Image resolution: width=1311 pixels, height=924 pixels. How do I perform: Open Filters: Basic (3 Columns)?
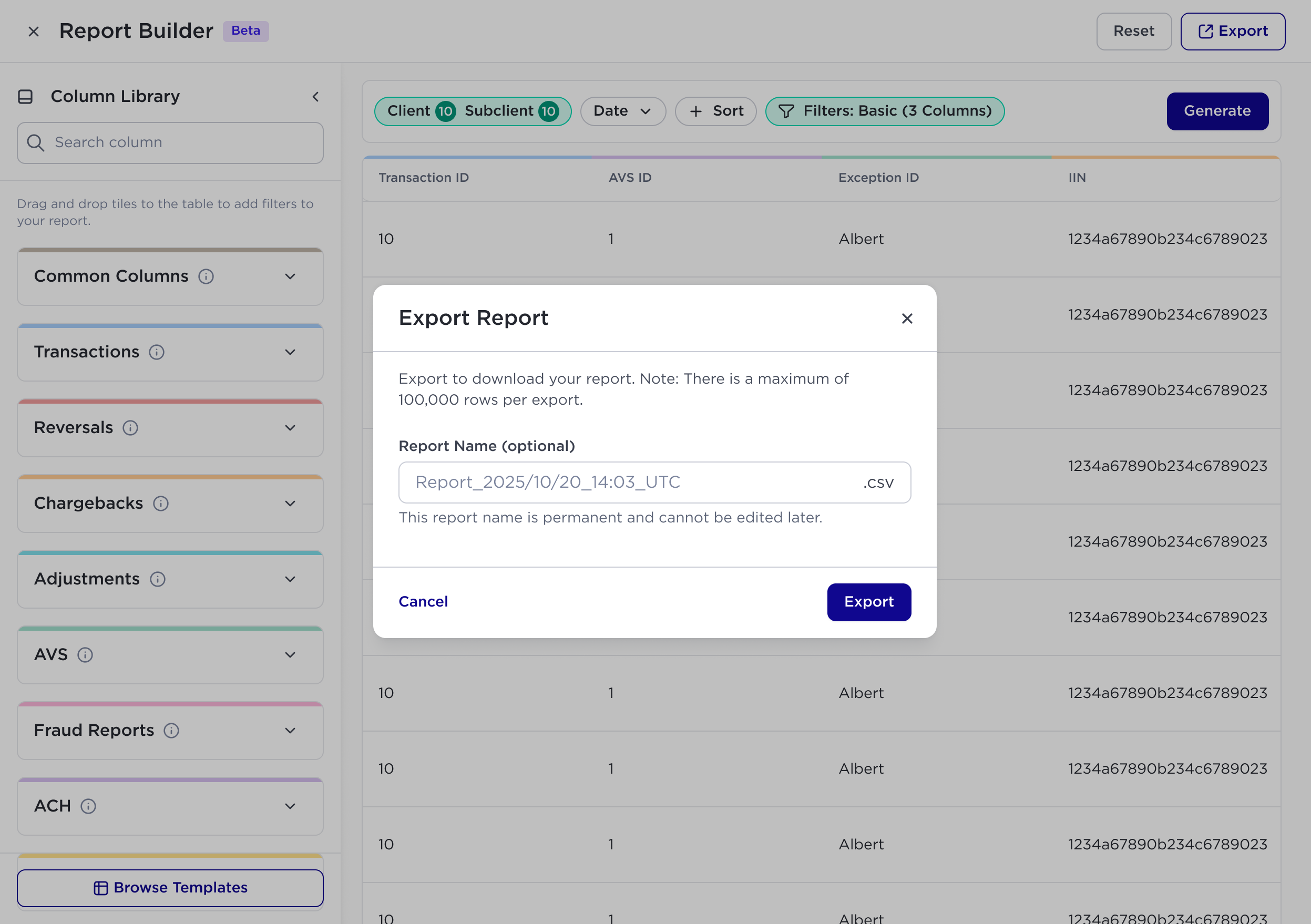[885, 111]
